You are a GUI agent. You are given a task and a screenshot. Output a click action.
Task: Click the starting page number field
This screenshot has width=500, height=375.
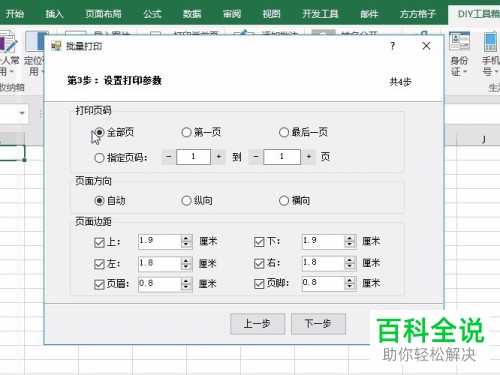tap(193, 157)
